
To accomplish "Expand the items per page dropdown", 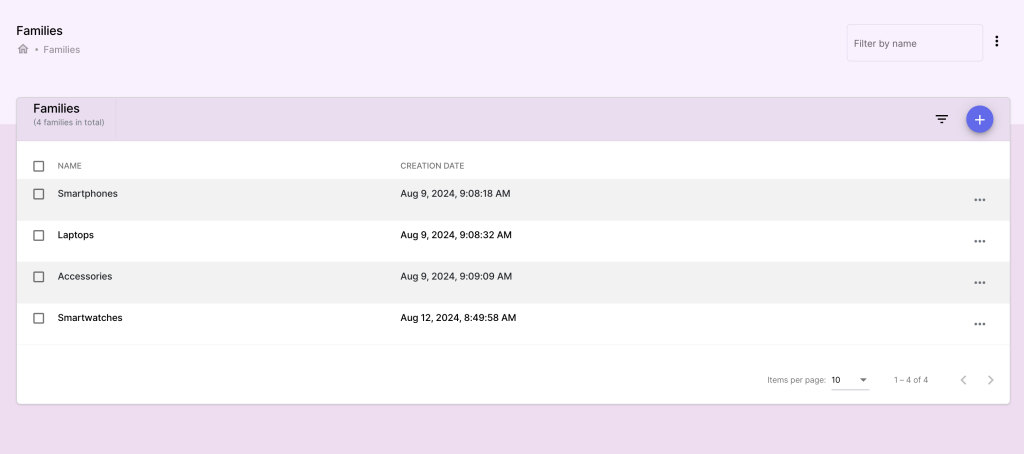I will (x=850, y=380).
